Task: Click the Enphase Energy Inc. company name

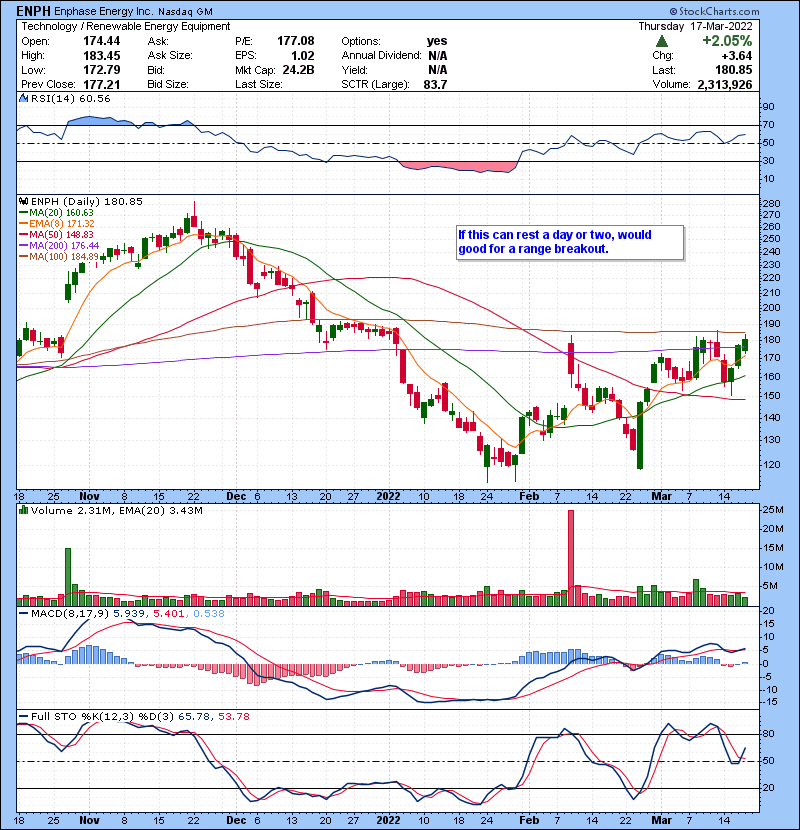Action: (104, 12)
